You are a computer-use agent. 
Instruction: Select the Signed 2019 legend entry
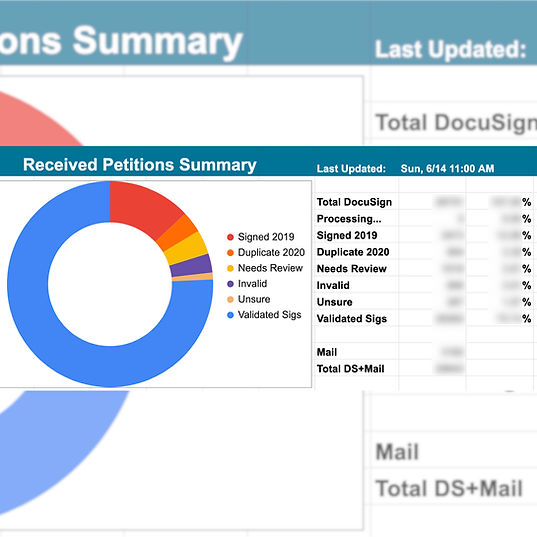261,237
